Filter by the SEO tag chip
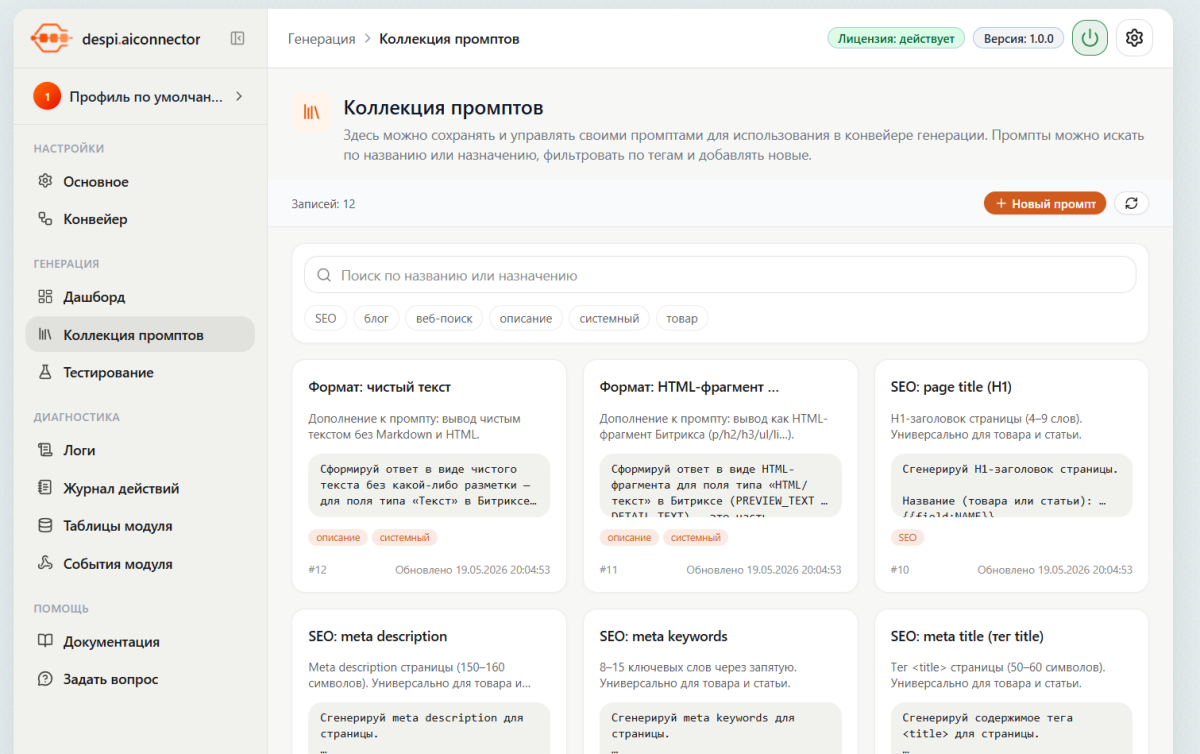The width and height of the screenshot is (1200, 754). point(326,318)
